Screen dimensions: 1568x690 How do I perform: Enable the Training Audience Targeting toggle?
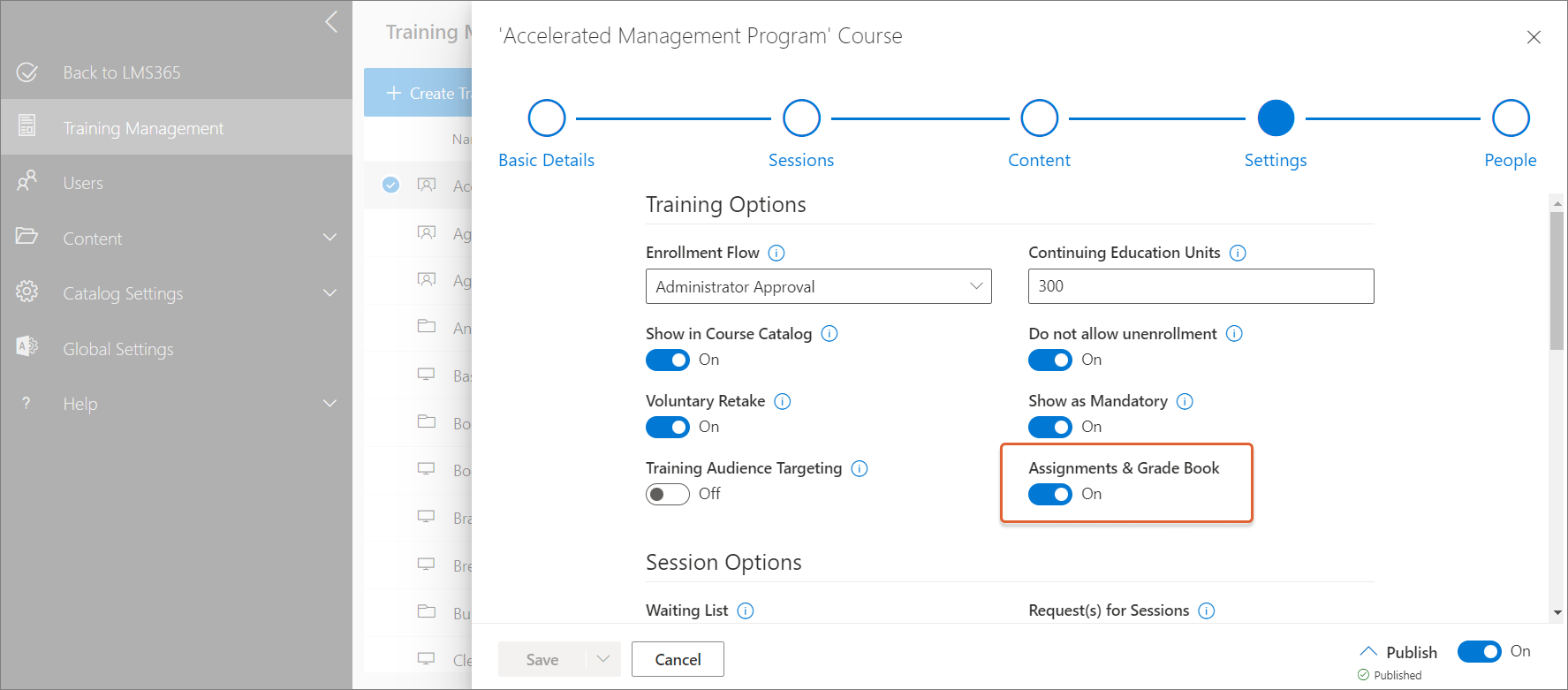(x=668, y=494)
